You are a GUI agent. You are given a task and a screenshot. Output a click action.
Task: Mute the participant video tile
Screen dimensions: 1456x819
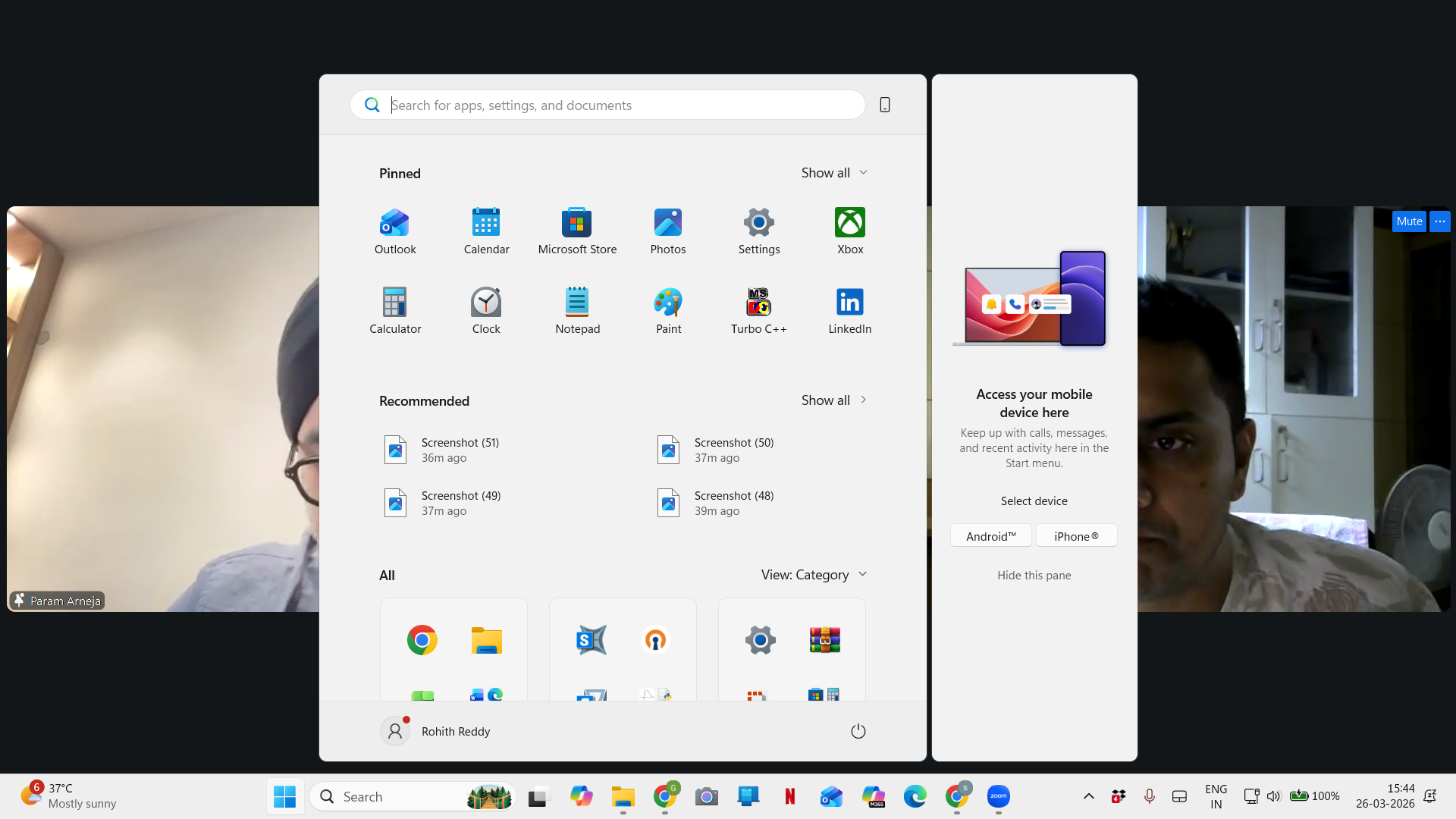(x=1408, y=221)
